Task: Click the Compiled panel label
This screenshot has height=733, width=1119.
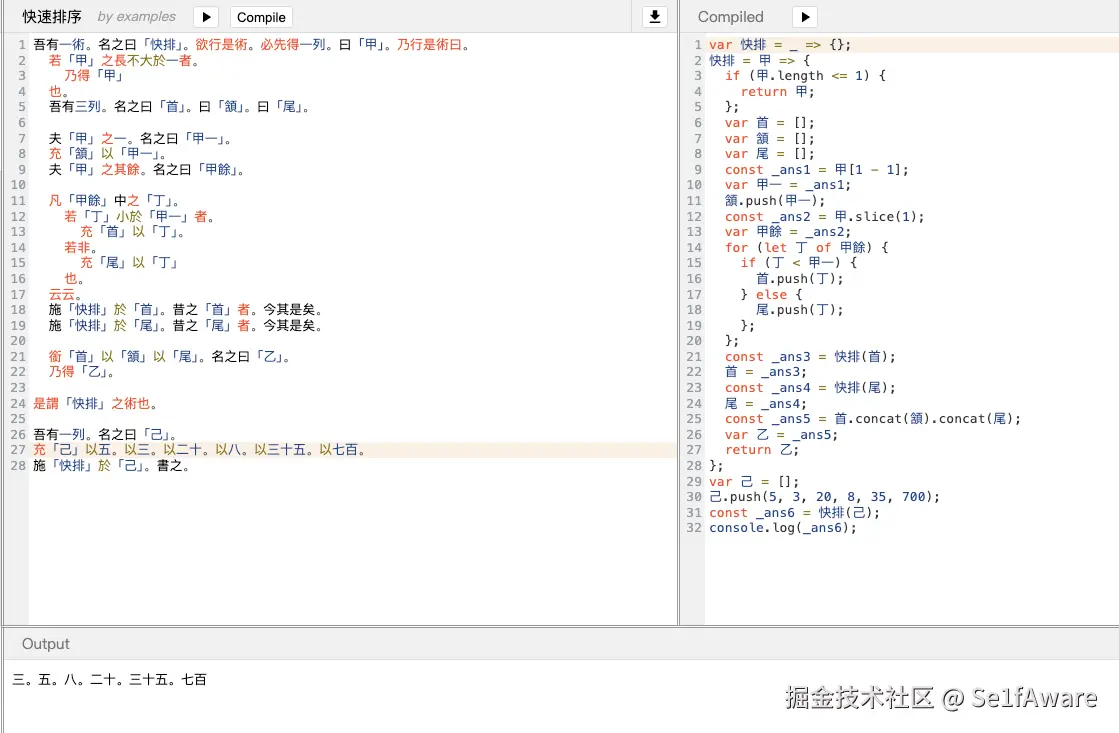Action: click(730, 16)
